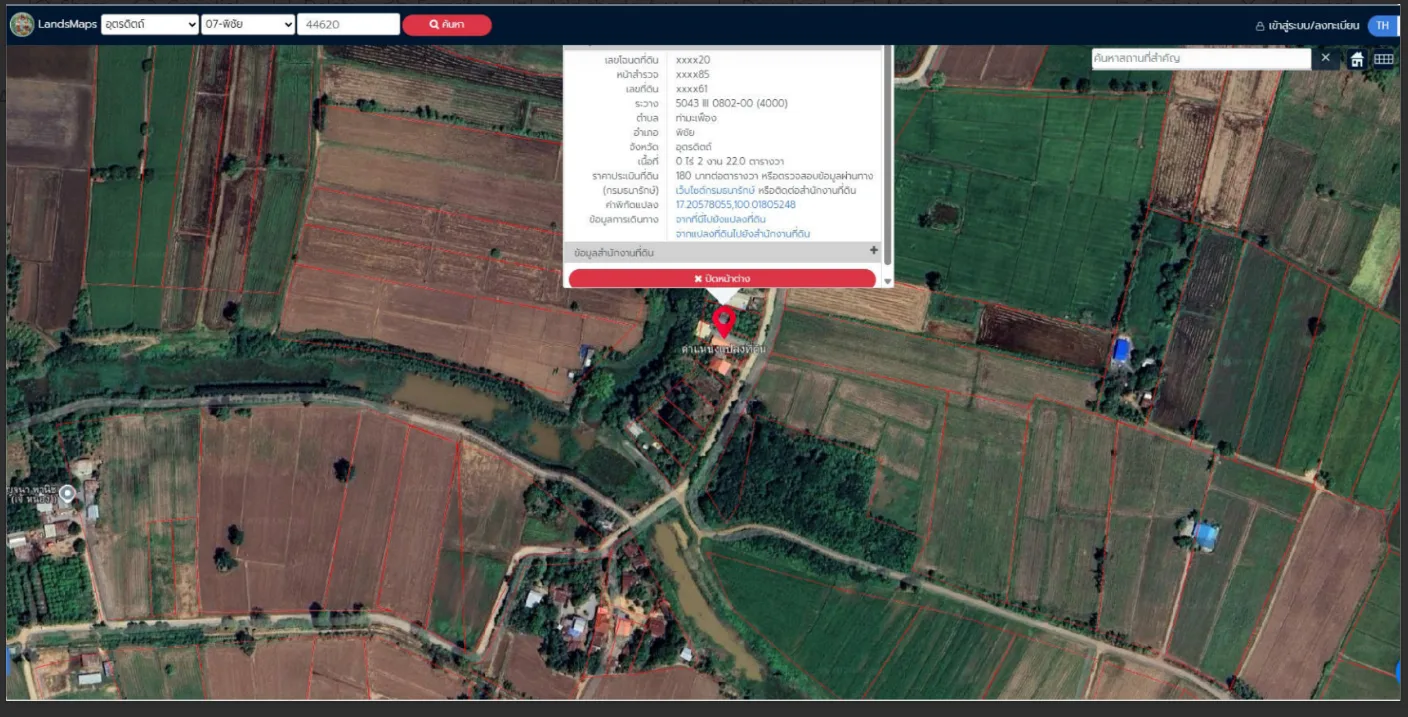Click the land title value xxxx20
This screenshot has height=717, width=1408.
pos(693,60)
